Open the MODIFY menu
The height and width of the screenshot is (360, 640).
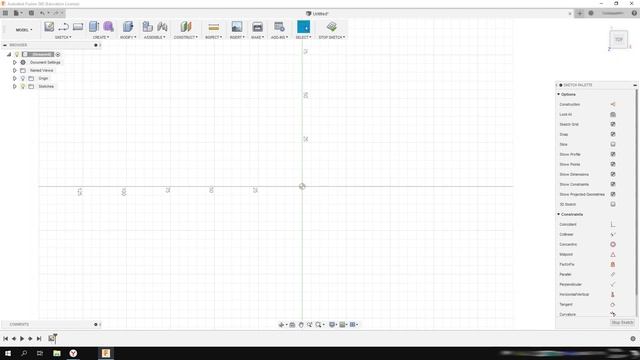point(128,37)
